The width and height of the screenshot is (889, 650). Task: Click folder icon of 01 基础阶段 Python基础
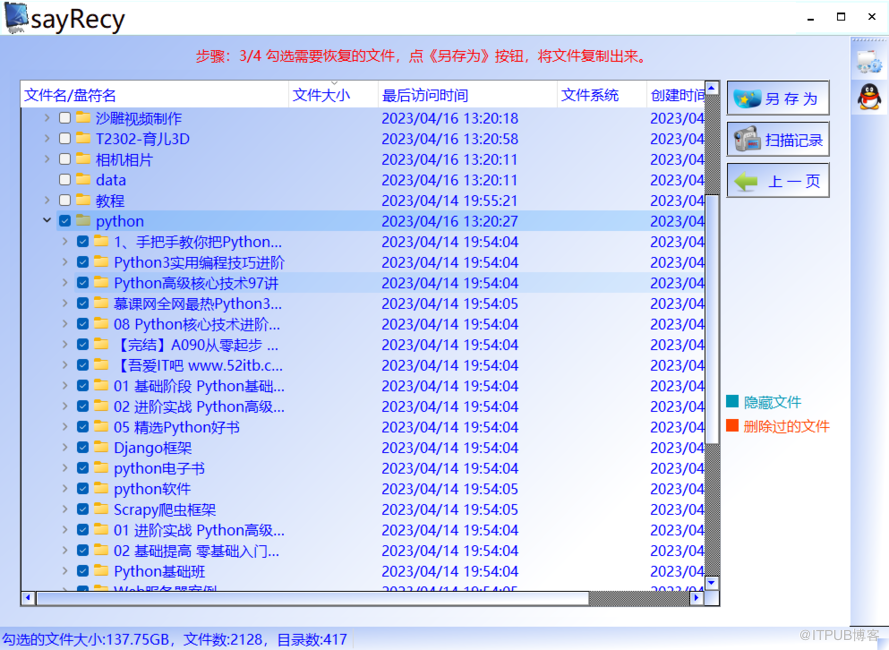pyautogui.click(x=101, y=386)
